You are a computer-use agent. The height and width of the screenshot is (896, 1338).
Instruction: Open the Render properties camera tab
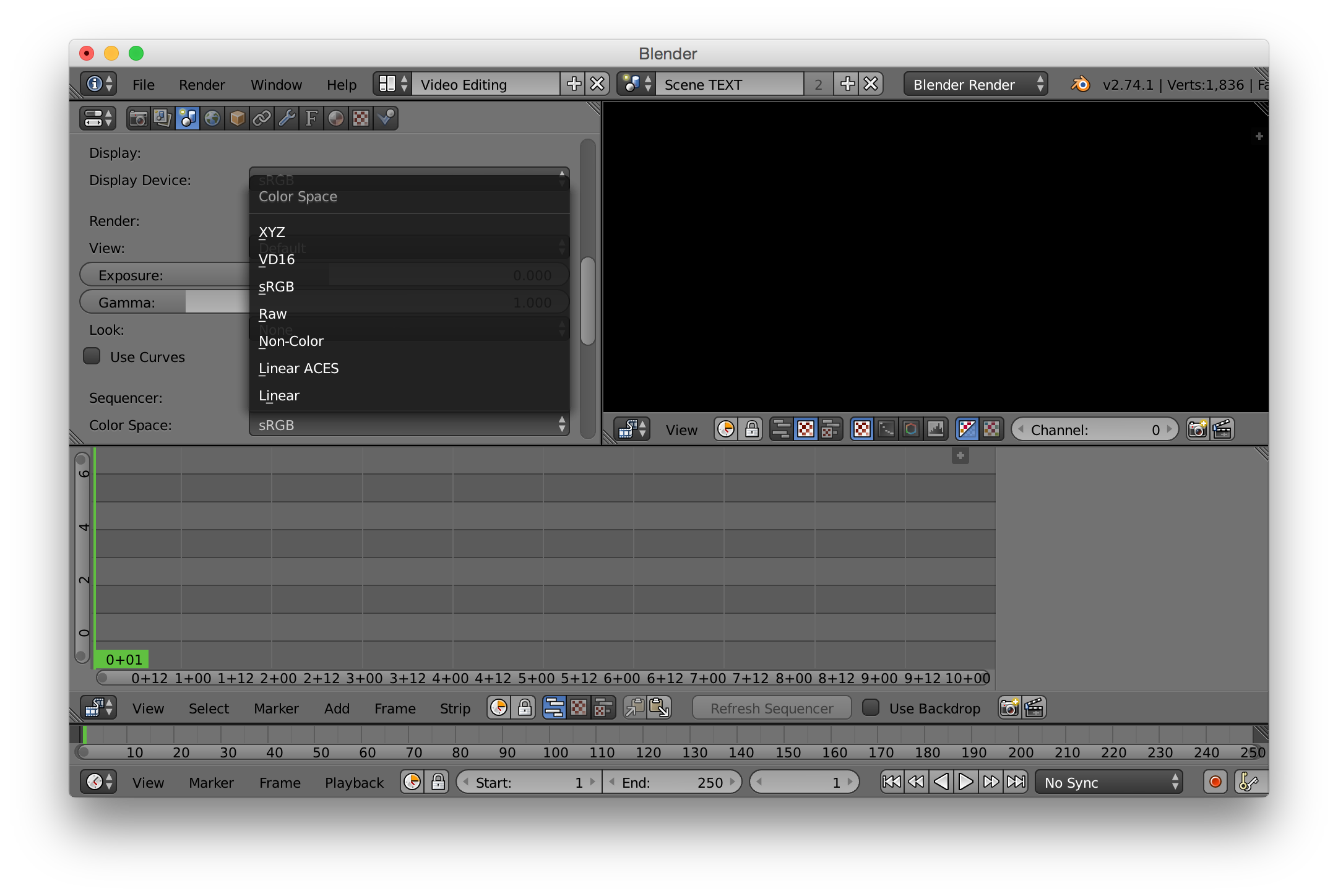pyautogui.click(x=138, y=118)
